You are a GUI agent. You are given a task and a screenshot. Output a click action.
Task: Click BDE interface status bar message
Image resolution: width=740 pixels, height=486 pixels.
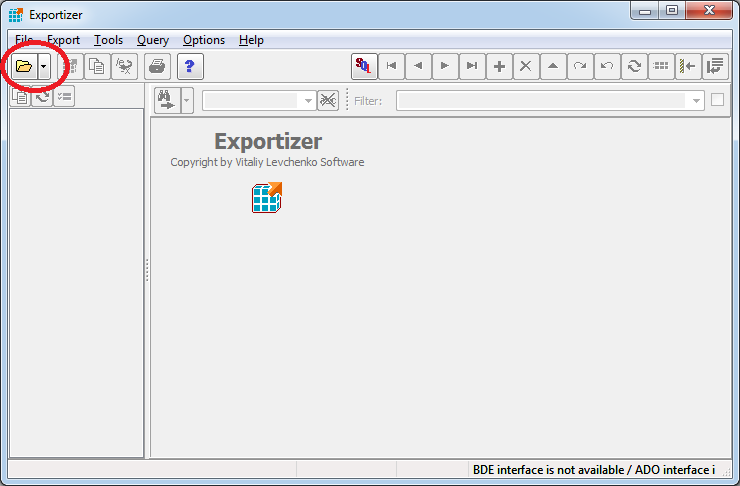click(x=594, y=470)
